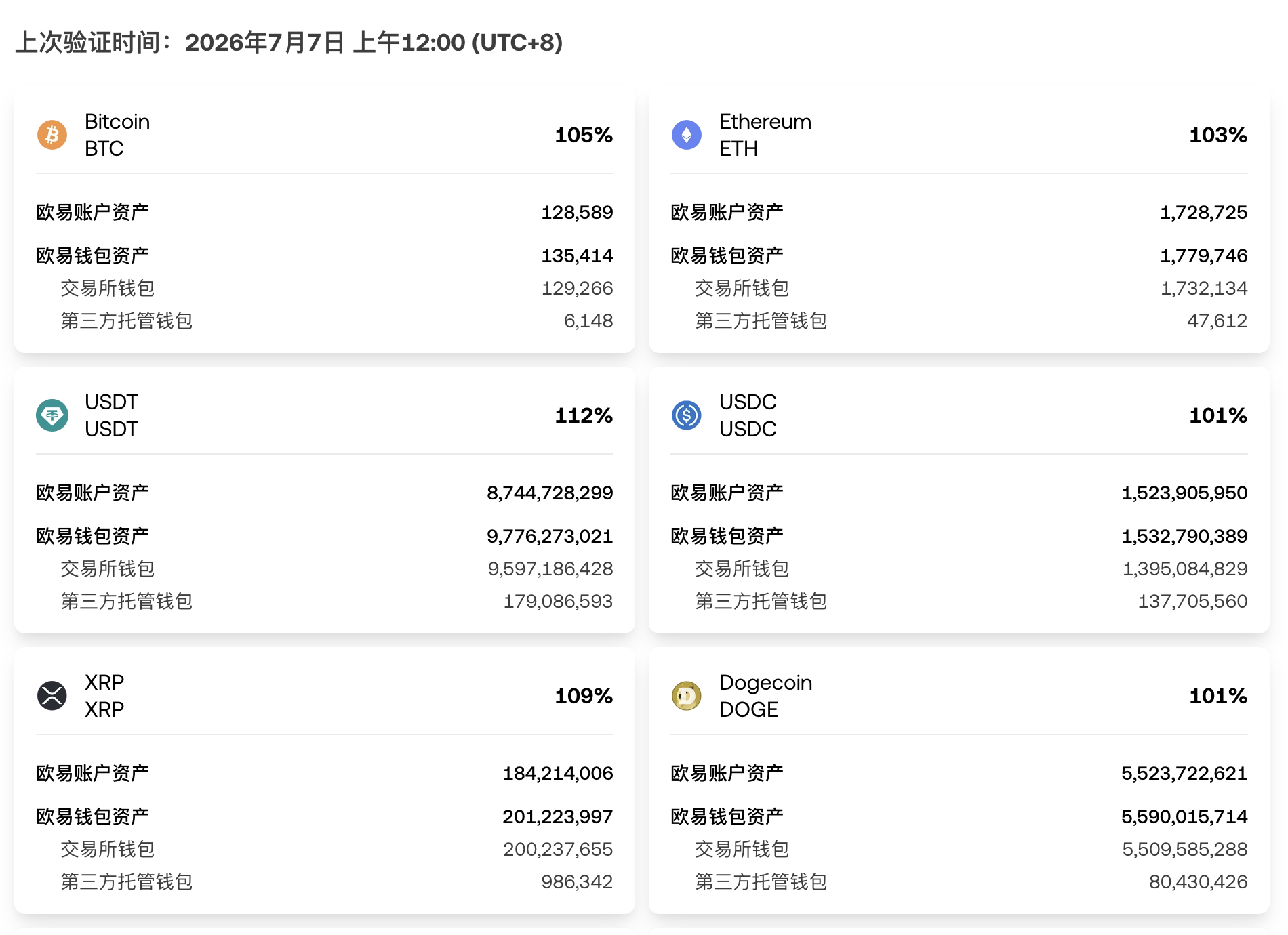Click 交易所钱包 label in USDT card
The height and width of the screenshot is (935, 1288).
tap(108, 569)
